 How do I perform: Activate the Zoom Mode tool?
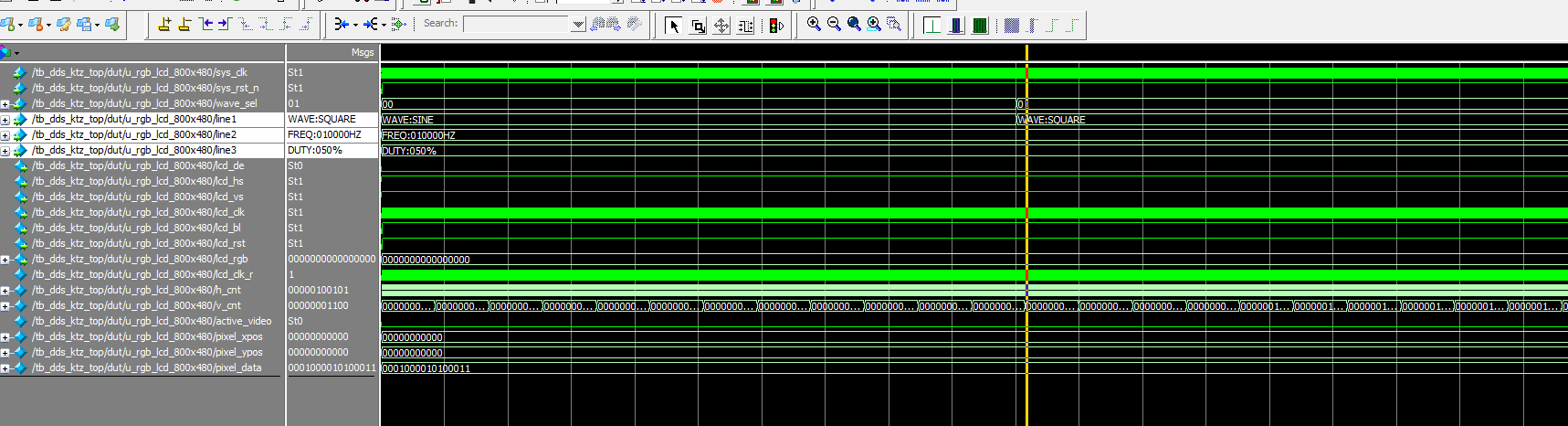tap(698, 26)
